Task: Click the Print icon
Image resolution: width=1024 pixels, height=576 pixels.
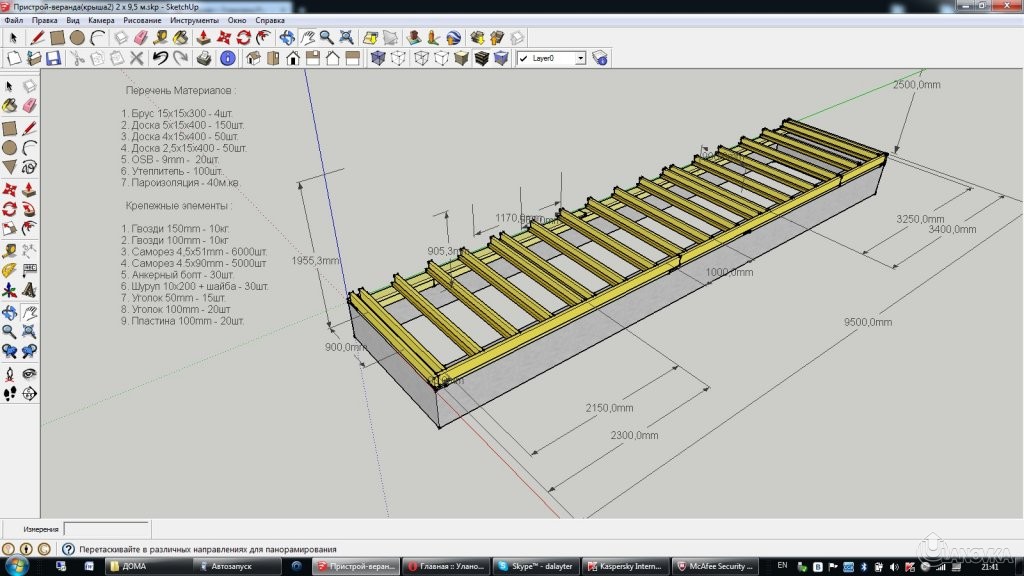Action: 204,59
